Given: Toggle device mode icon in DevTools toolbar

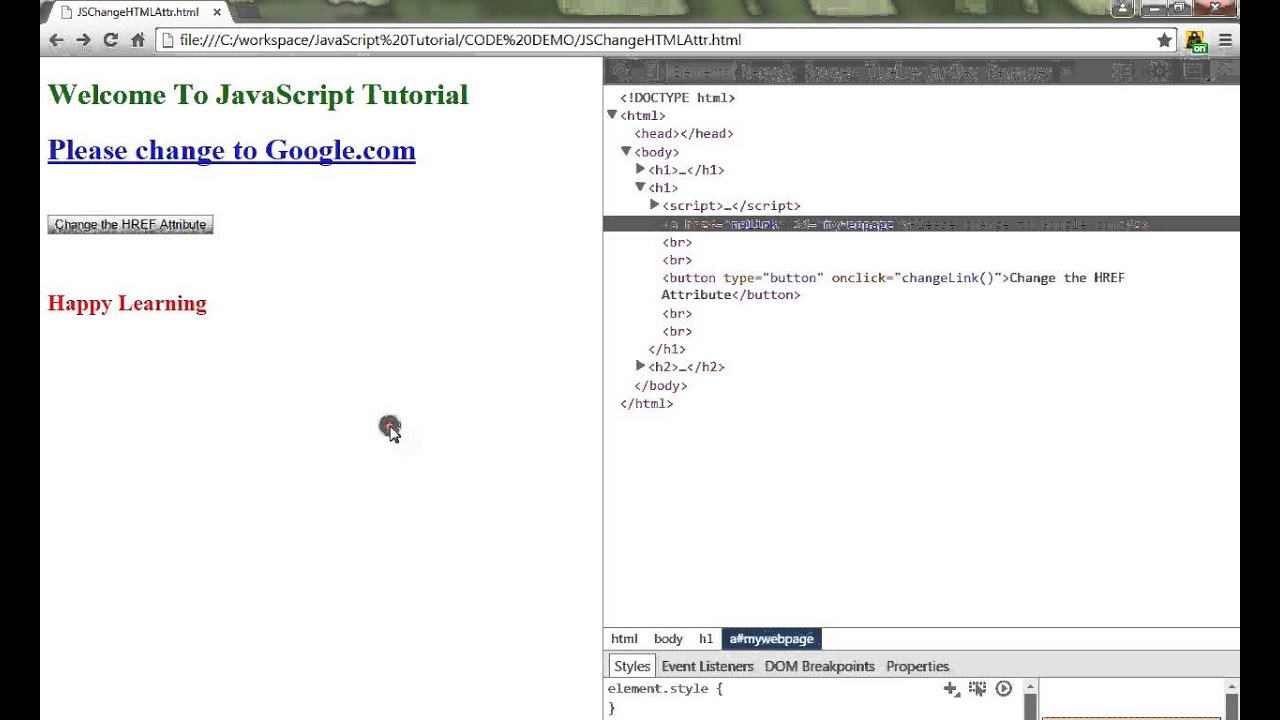Looking at the screenshot, I should 652,71.
